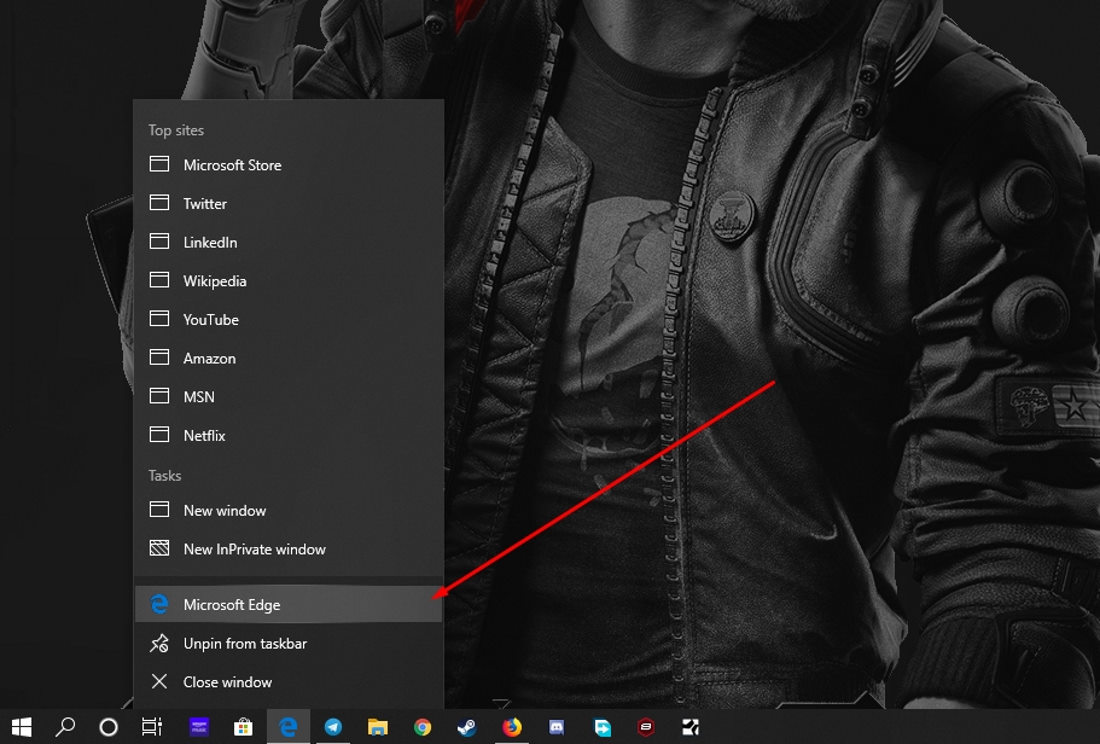The height and width of the screenshot is (744, 1100).
Task: Open taskbar Search magnifier
Action: point(65,726)
